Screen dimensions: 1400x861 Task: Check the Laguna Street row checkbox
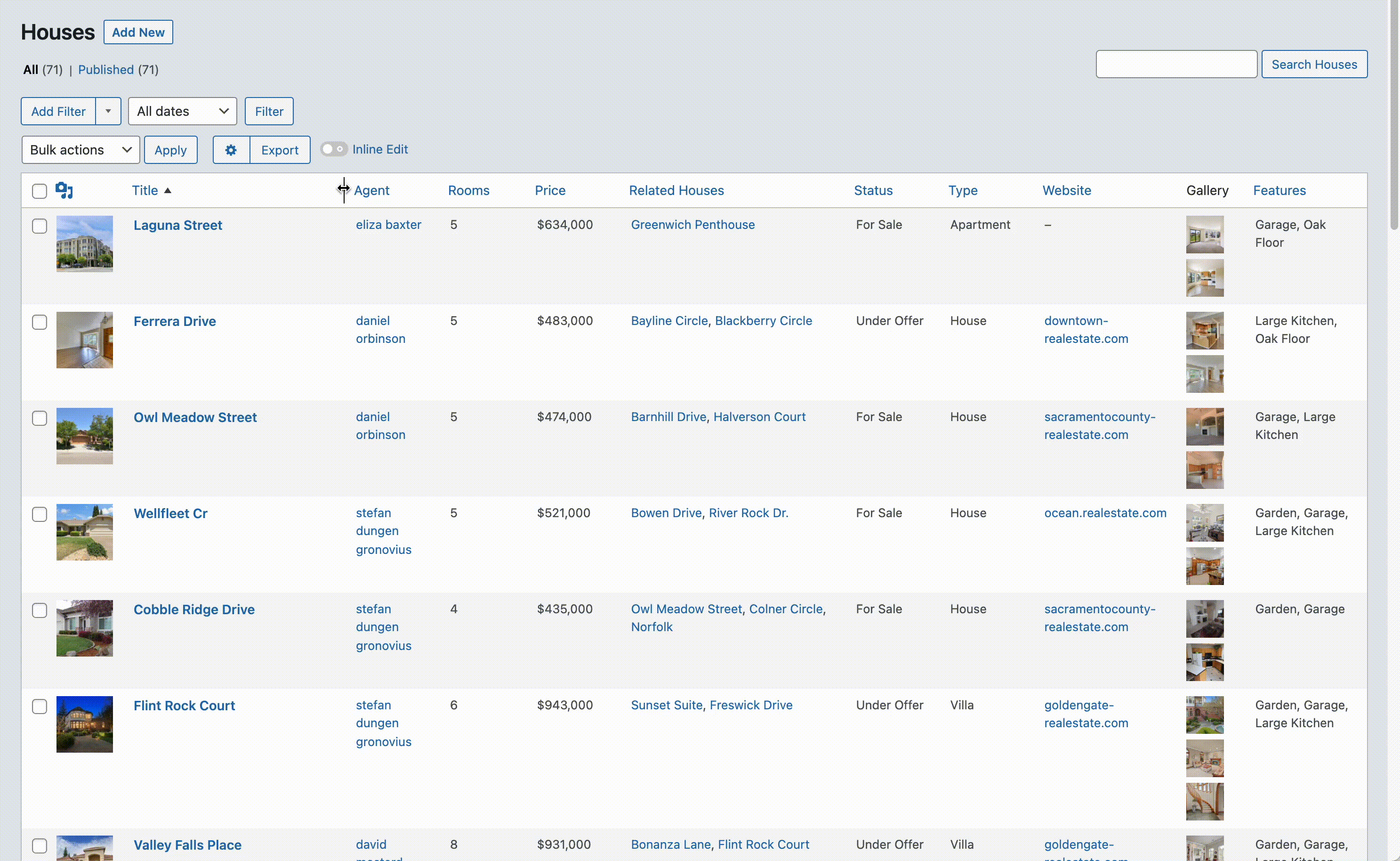click(x=39, y=225)
